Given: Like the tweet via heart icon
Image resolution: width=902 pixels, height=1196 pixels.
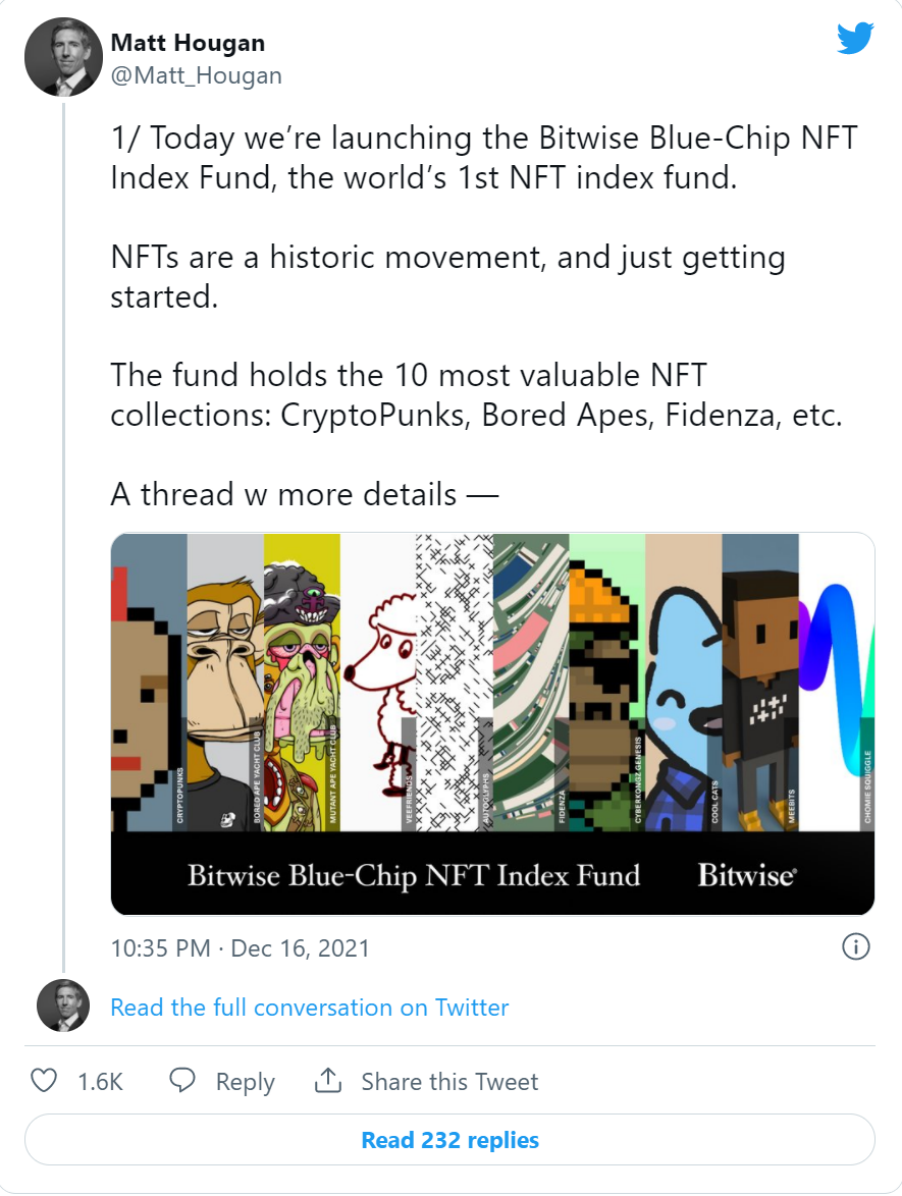Looking at the screenshot, I should [43, 1080].
